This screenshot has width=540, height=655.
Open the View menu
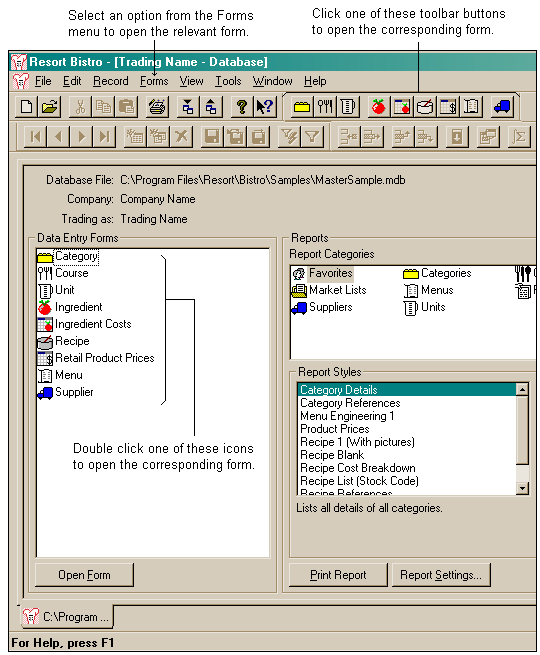click(x=191, y=81)
